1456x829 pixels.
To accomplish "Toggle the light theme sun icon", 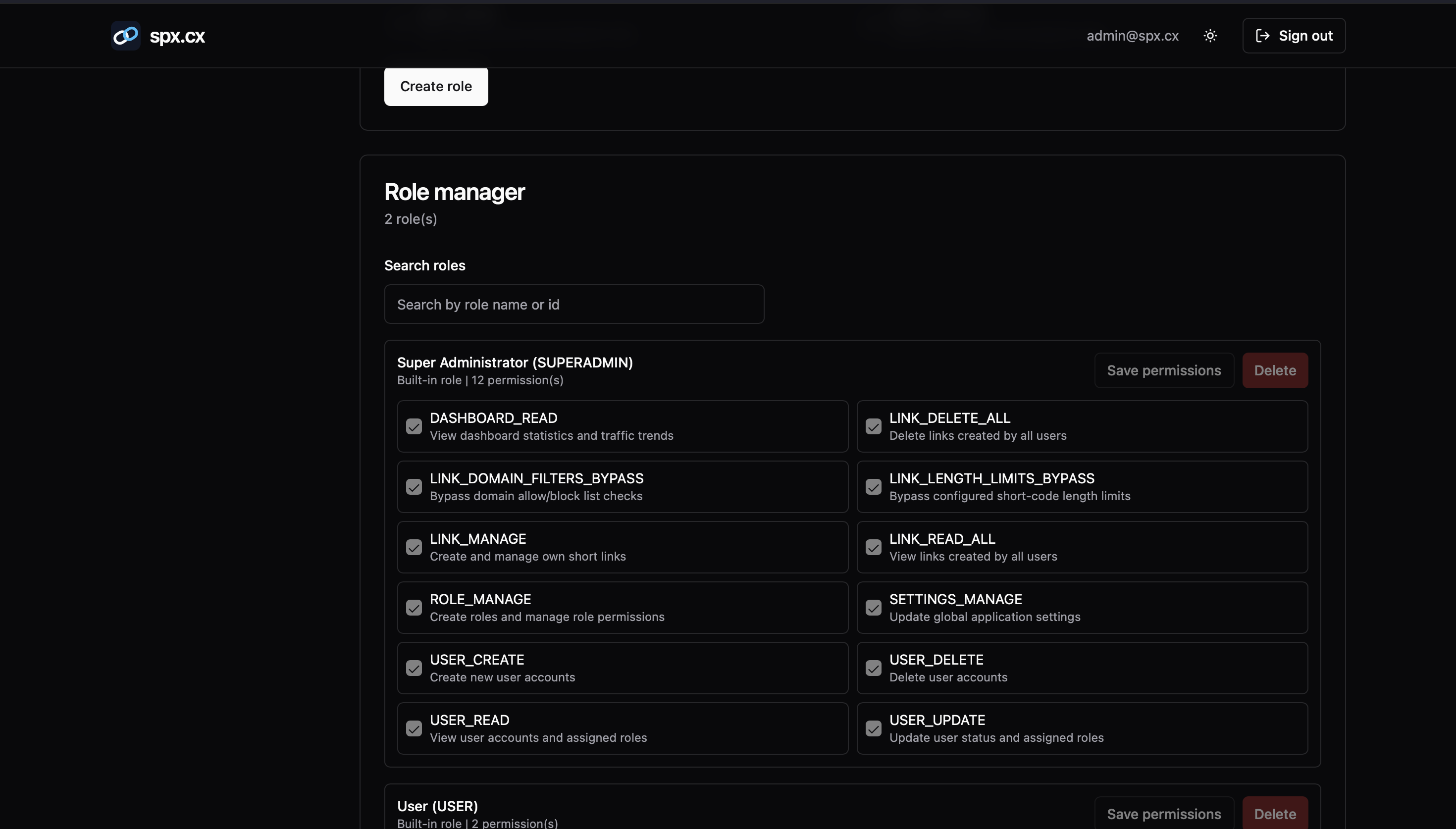I will (x=1210, y=35).
